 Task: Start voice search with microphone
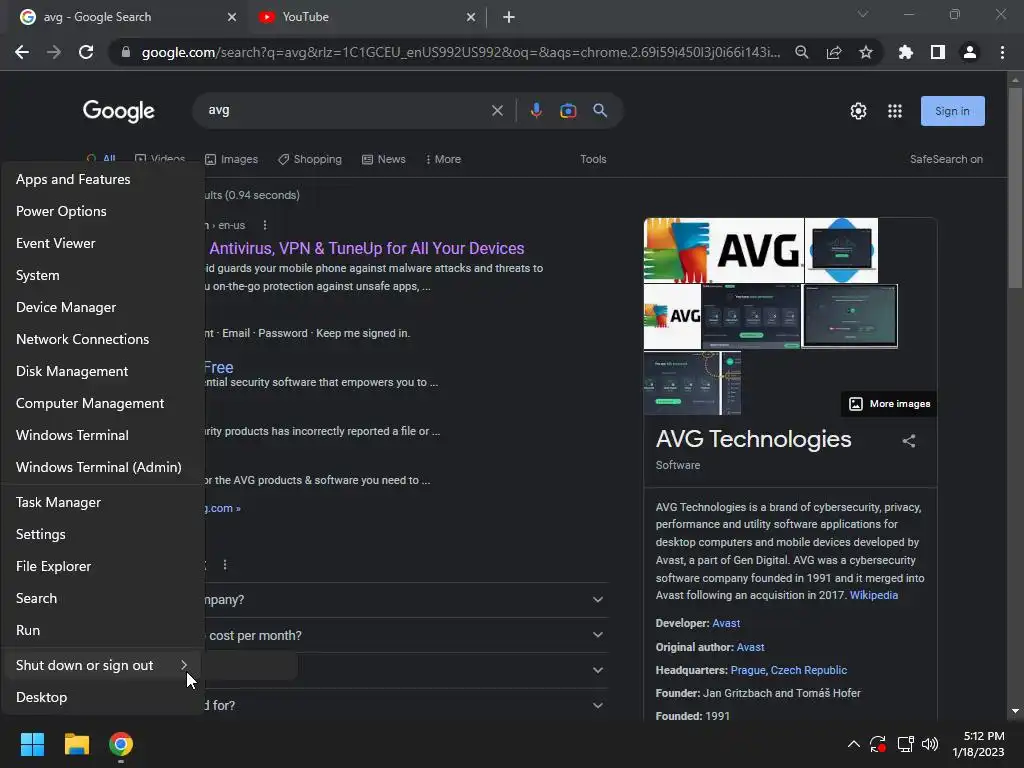[x=536, y=110]
